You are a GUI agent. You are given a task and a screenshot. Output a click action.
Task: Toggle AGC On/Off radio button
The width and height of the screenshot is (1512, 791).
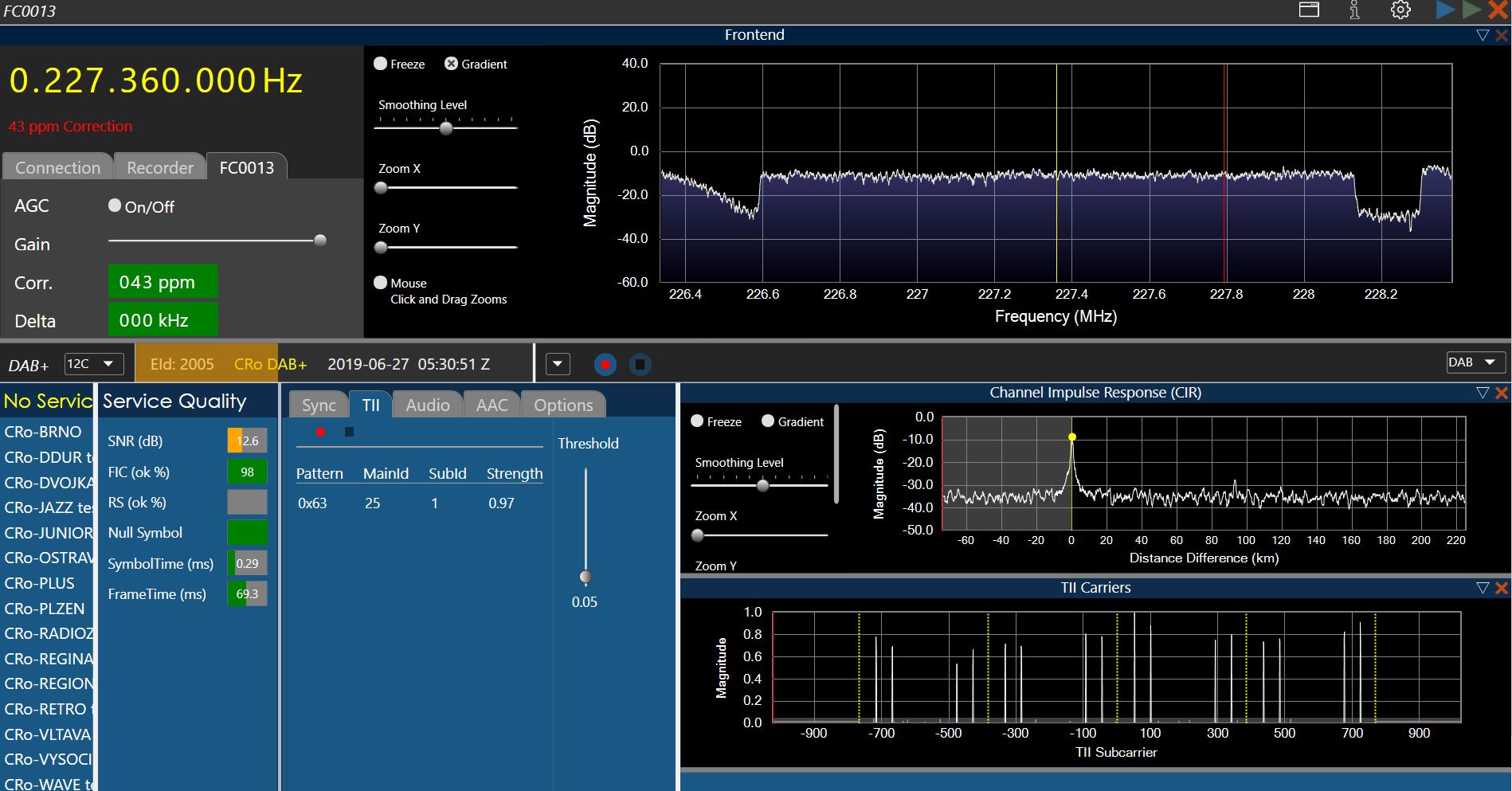click(115, 206)
